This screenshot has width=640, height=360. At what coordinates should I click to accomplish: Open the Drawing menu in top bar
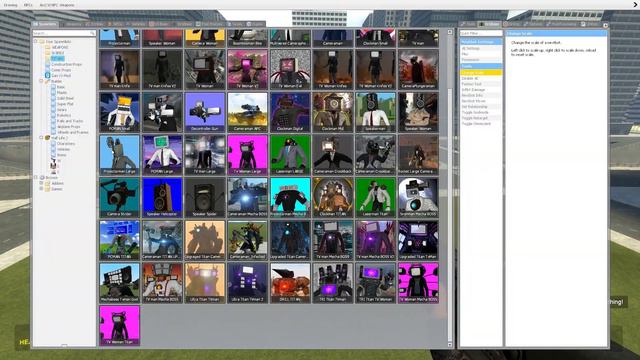(11, 5)
